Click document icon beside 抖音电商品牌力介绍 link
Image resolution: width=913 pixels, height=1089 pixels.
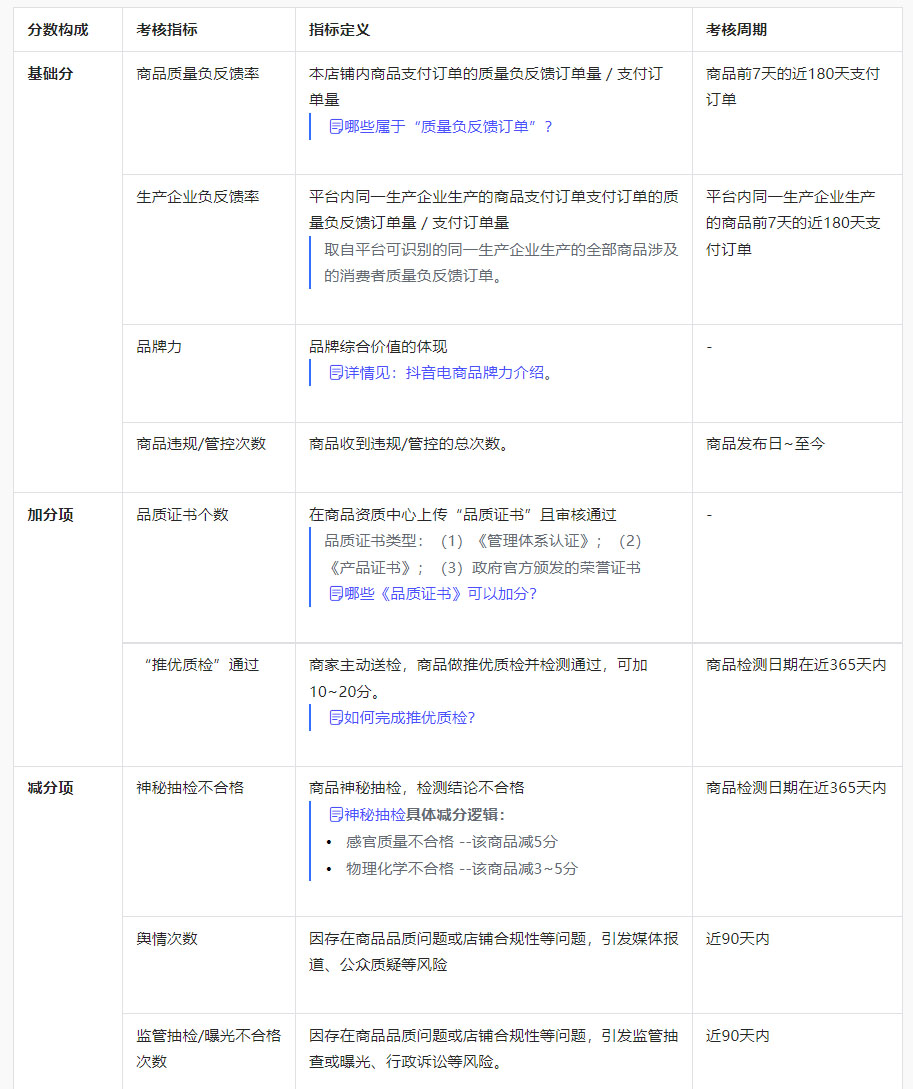pyautogui.click(x=336, y=373)
